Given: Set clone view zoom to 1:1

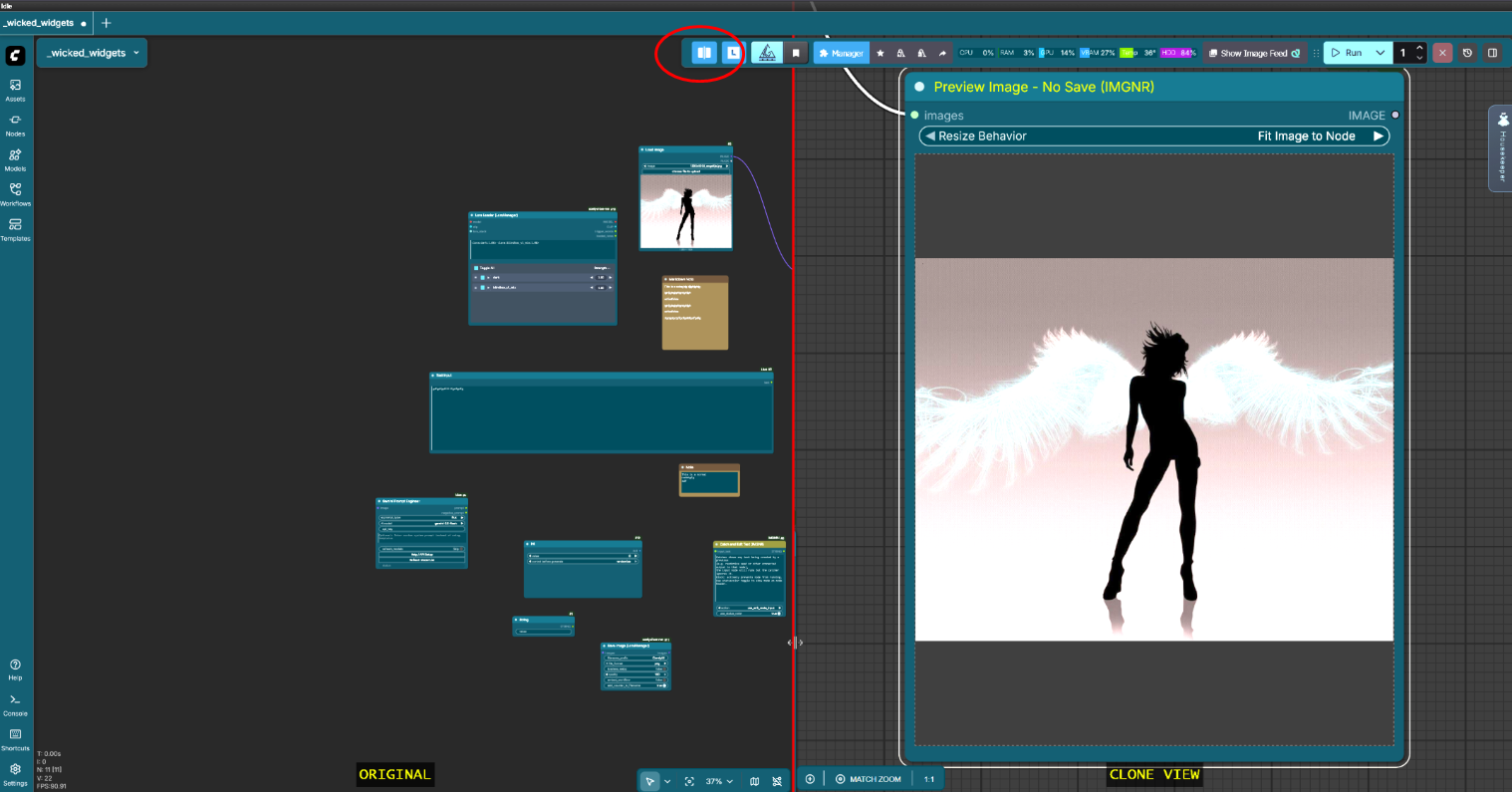Looking at the screenshot, I should click(929, 779).
